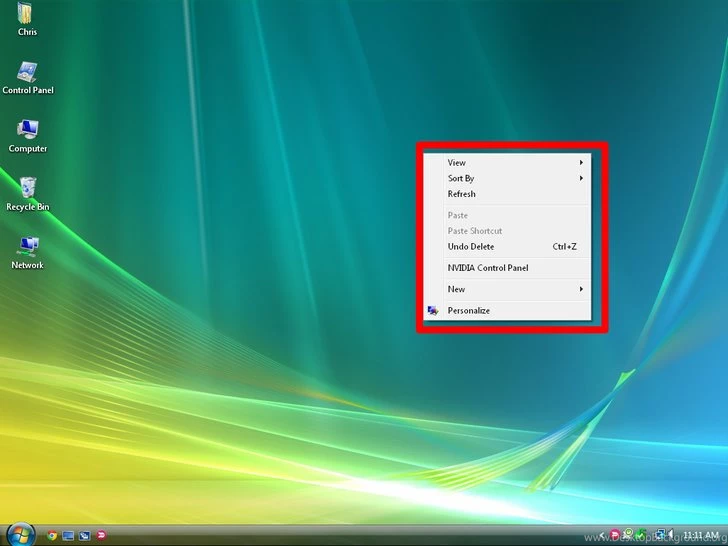Click the arrow next to New
This screenshot has width=728, height=546.
point(581,289)
